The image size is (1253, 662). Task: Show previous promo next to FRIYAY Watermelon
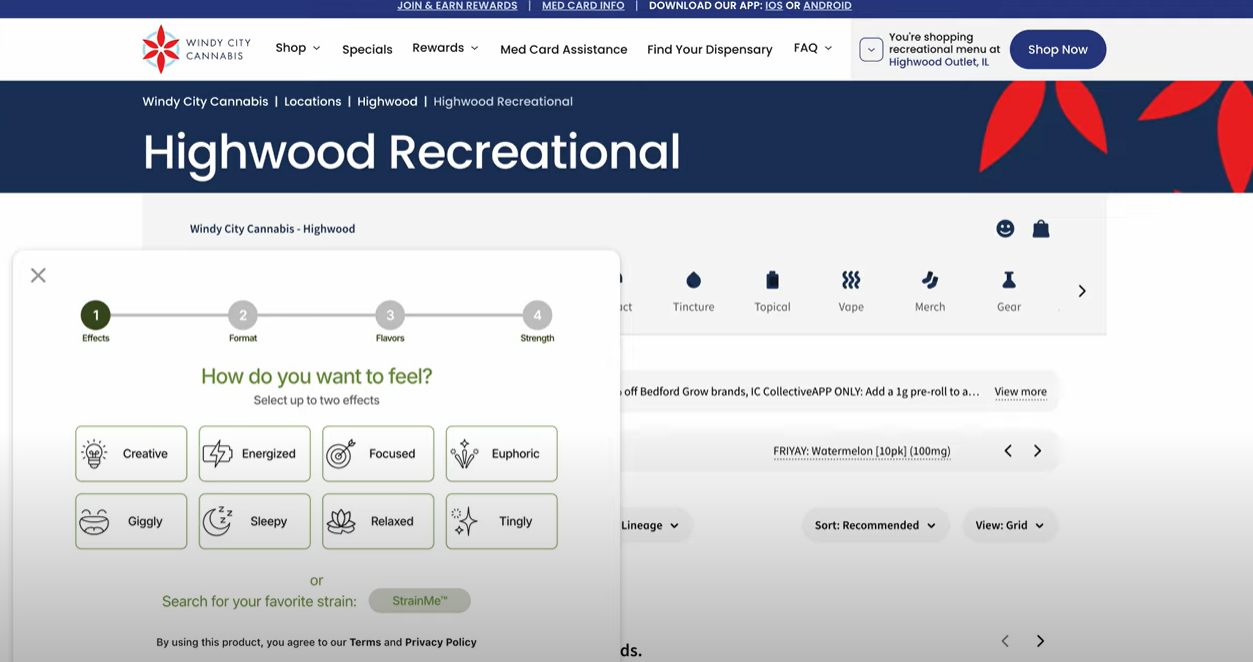1008,451
